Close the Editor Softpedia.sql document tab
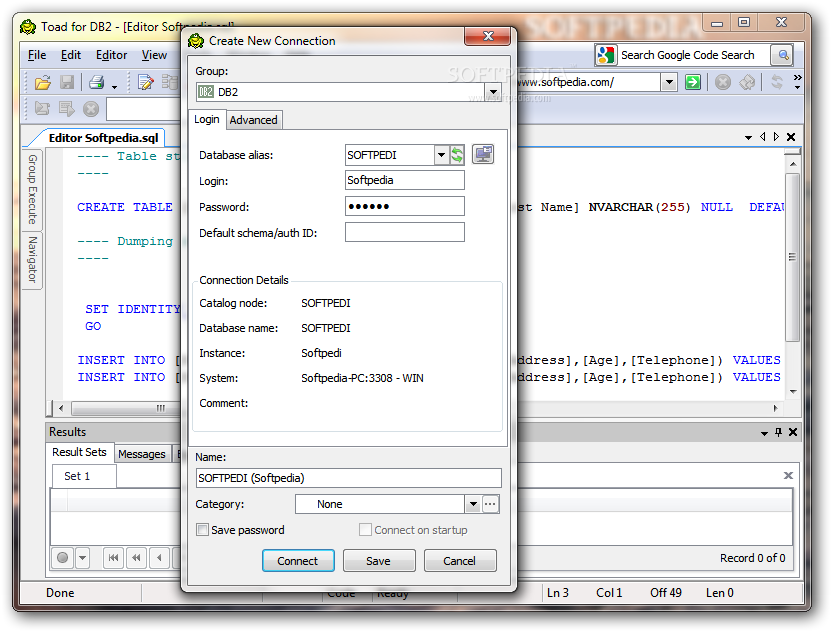The image size is (832, 632). point(791,137)
